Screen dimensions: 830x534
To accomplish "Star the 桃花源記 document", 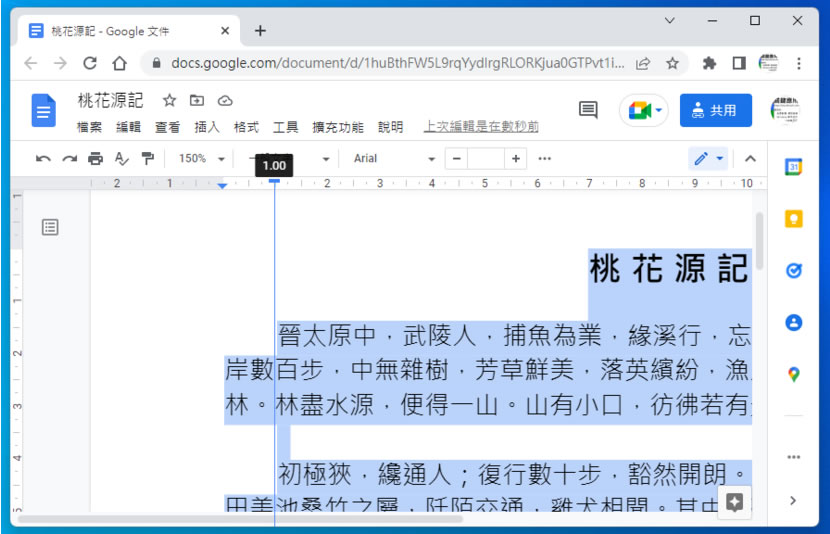I will tap(169, 100).
